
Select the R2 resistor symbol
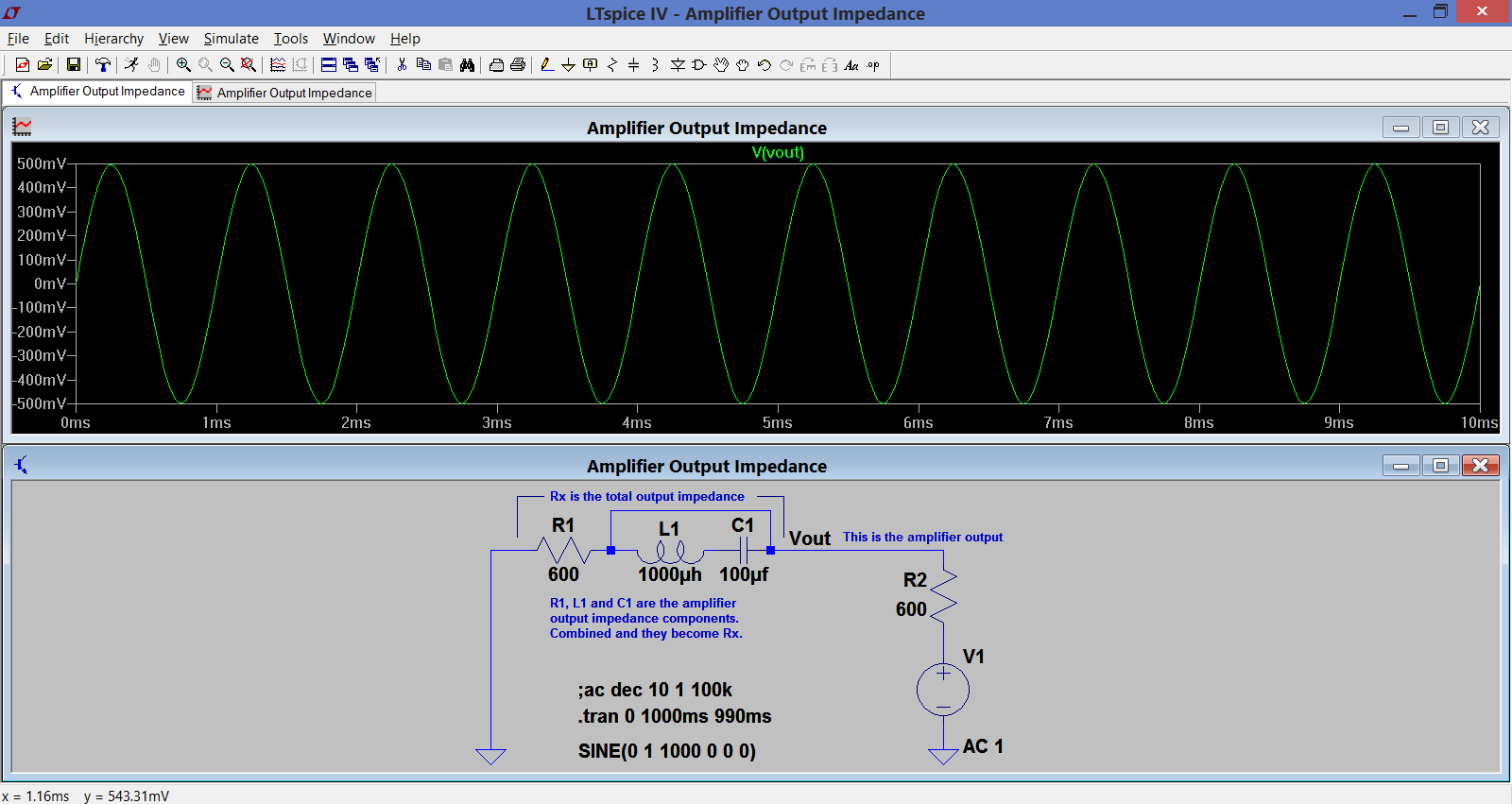(x=943, y=596)
